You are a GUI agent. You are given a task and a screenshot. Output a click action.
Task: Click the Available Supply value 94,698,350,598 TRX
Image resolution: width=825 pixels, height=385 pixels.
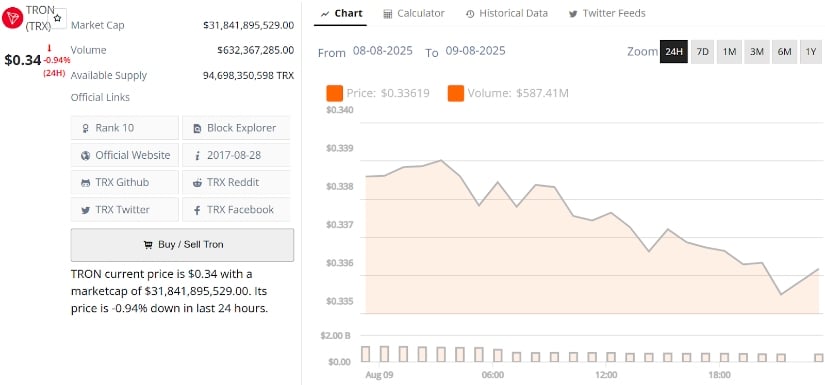(248, 75)
